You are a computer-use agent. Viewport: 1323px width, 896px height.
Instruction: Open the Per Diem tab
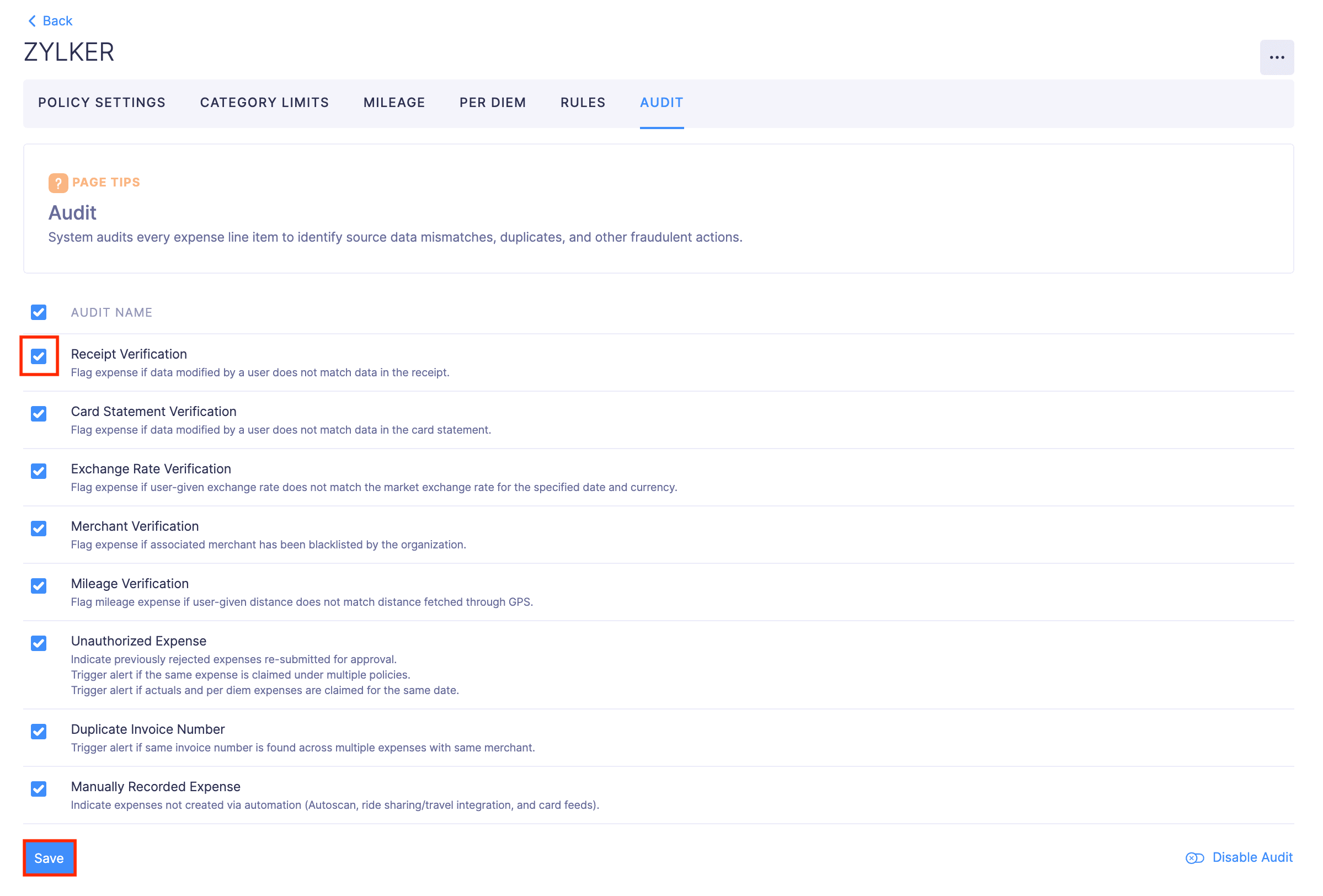[493, 103]
